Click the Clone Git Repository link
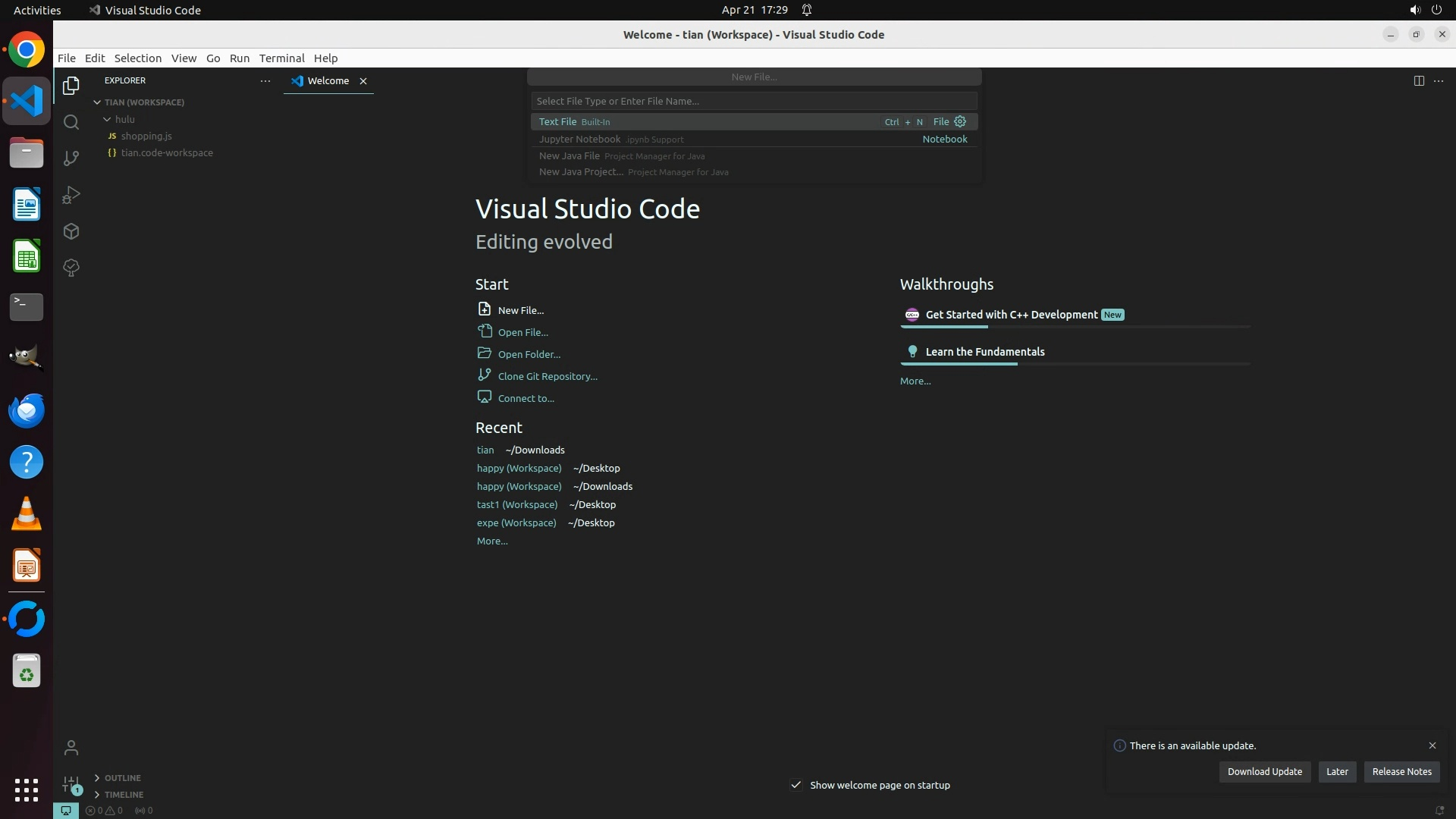Viewport: 1456px width, 819px height. 548,376
